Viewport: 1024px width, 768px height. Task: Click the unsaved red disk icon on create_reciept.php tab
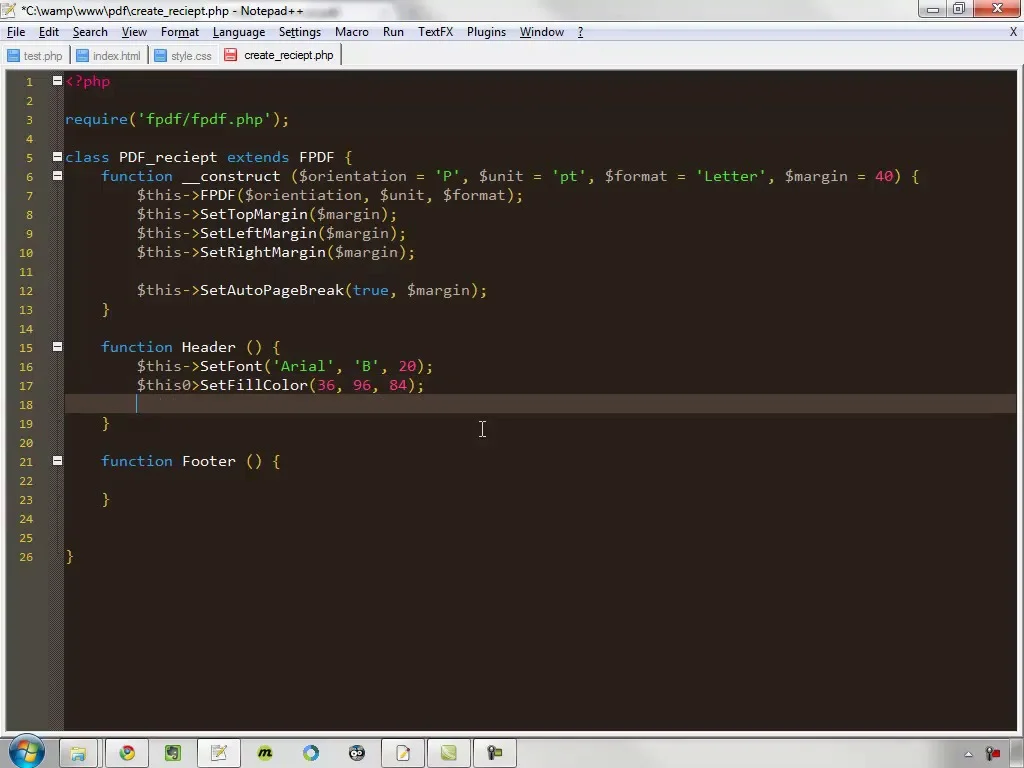[230, 55]
